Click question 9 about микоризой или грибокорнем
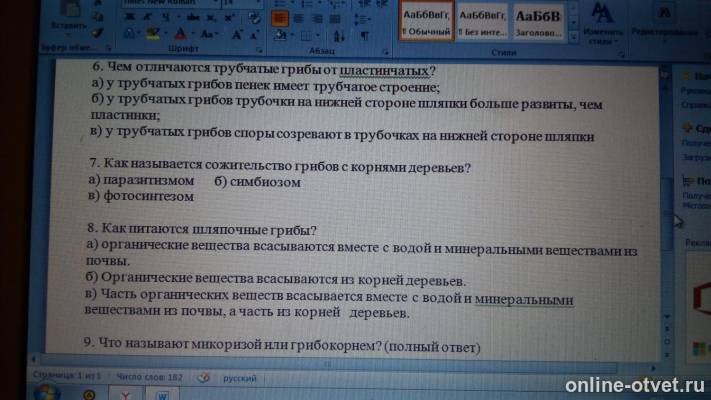 click(282, 345)
